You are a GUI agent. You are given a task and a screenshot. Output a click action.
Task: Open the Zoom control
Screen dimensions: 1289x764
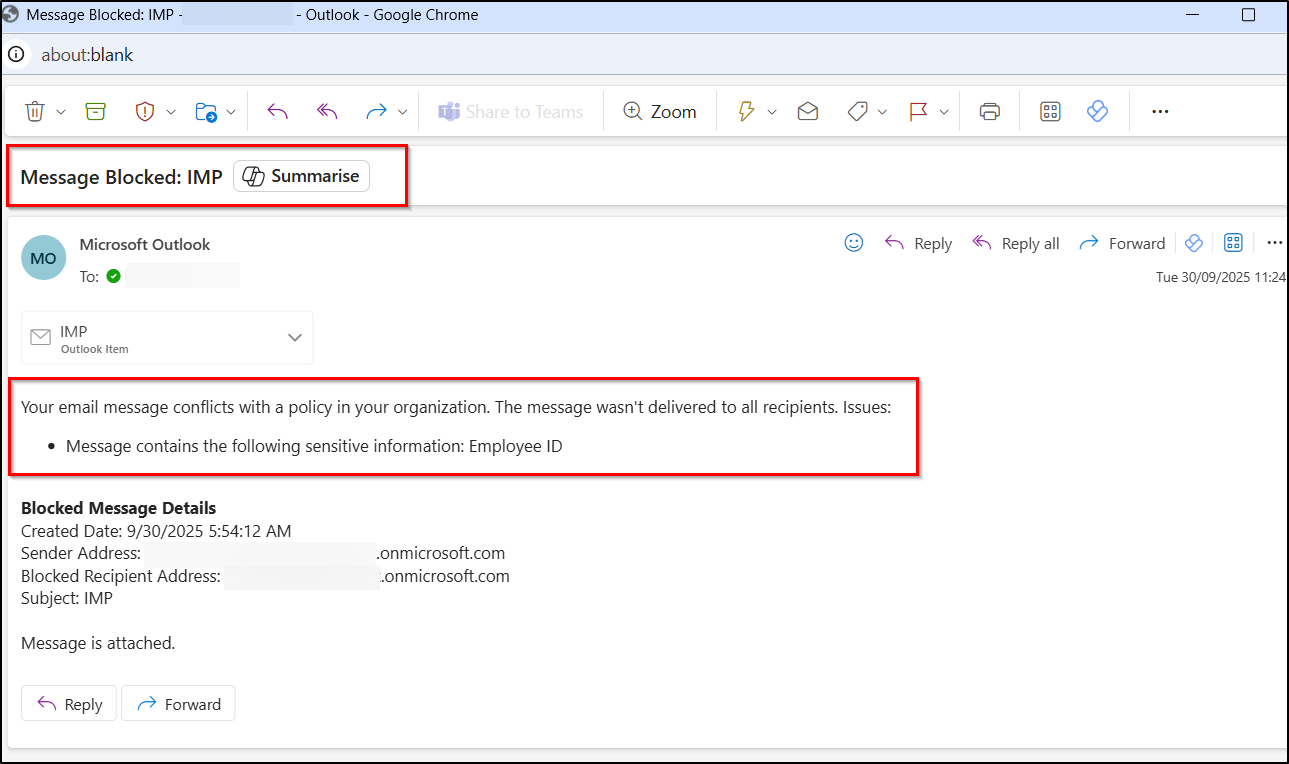coord(660,111)
